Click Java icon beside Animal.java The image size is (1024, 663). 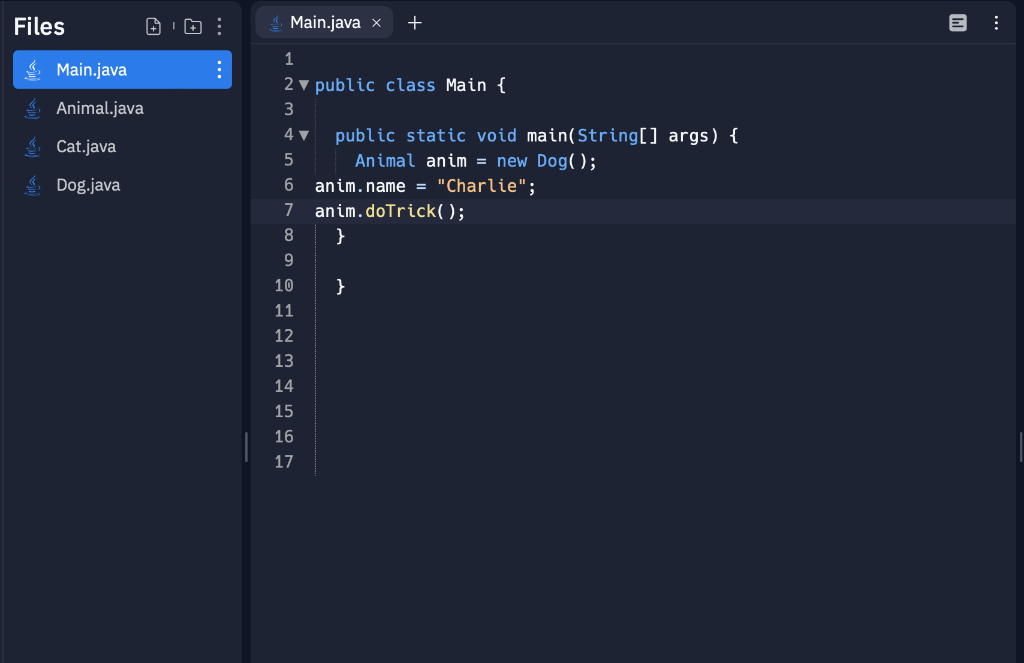coord(33,108)
